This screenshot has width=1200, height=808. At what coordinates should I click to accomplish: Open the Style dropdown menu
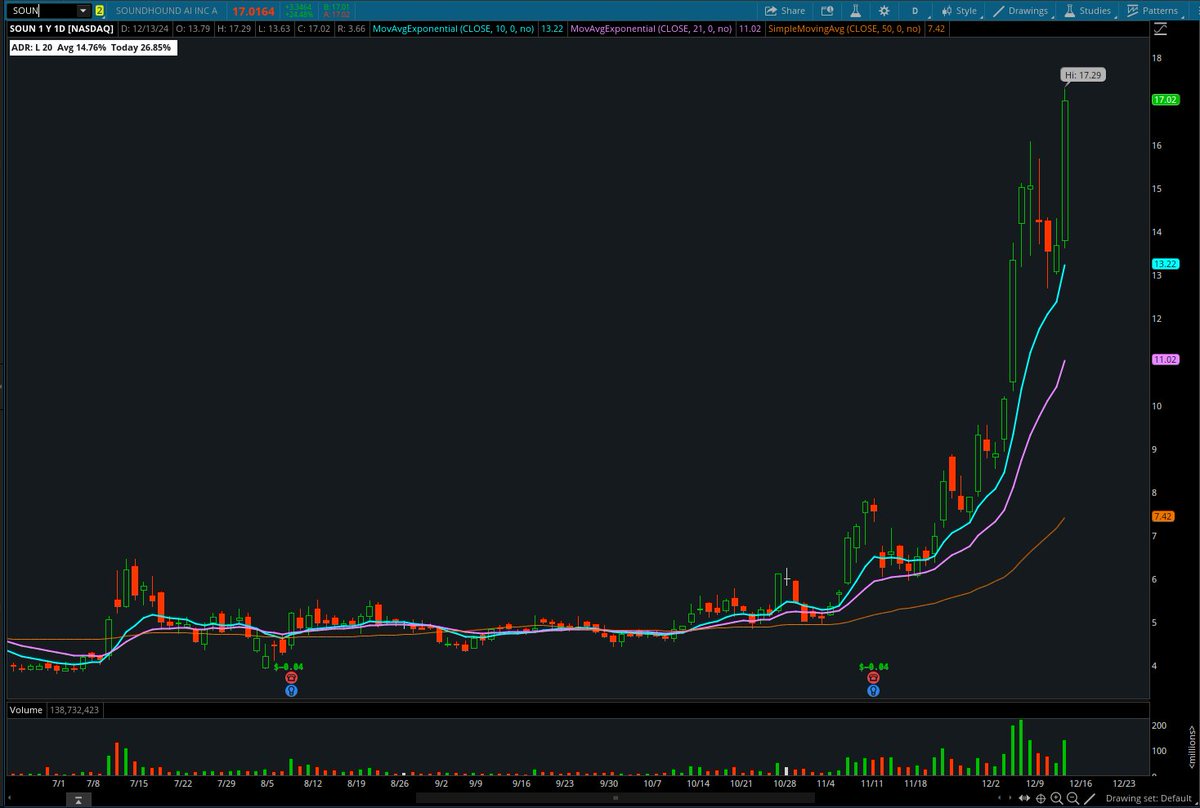960,11
